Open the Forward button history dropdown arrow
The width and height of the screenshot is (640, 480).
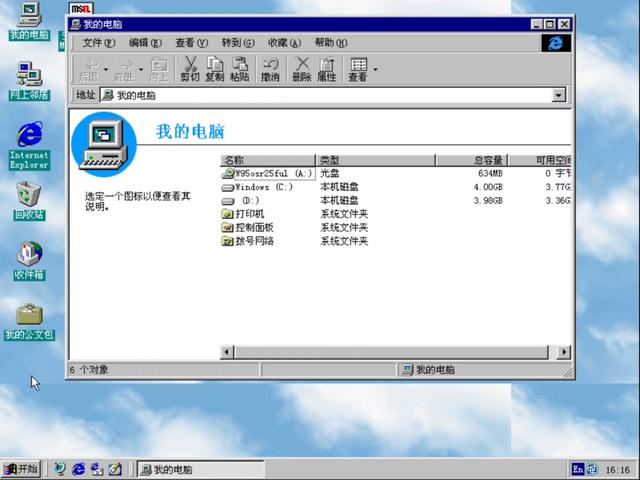[x=141, y=69]
